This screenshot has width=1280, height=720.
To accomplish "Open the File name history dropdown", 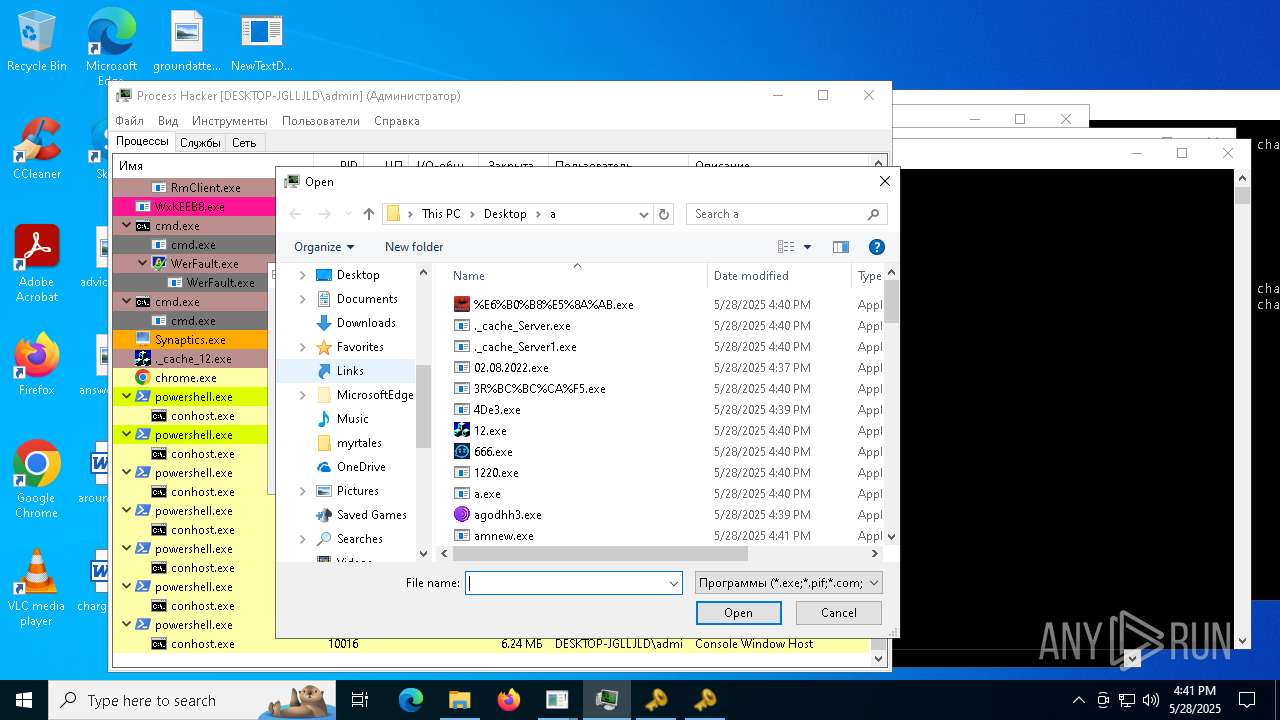I will tap(674, 583).
